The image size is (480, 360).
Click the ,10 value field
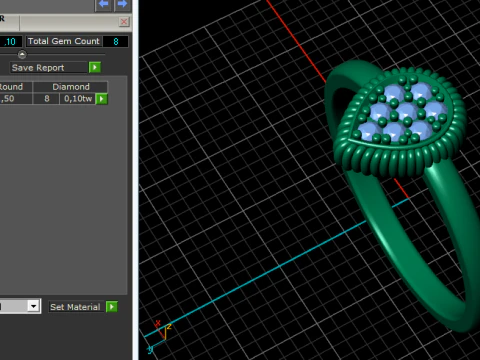coord(11,42)
